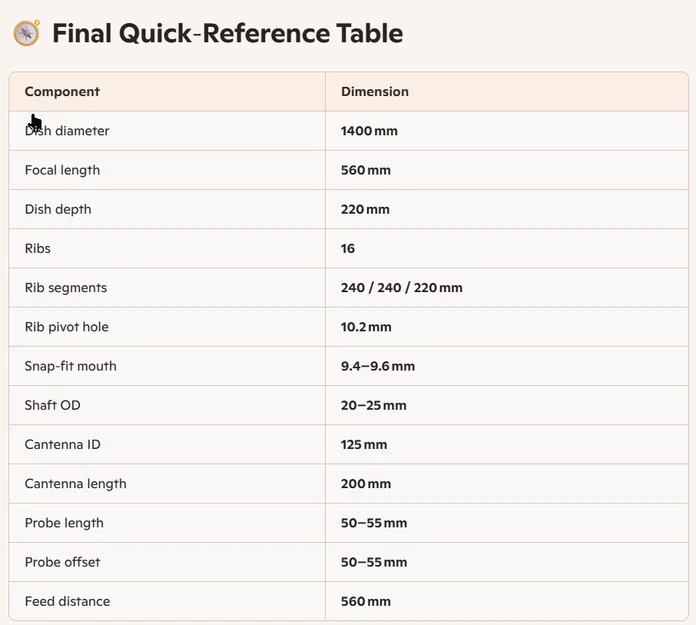Select the Feed distance label
Viewport: 696px width, 625px height.
click(67, 601)
